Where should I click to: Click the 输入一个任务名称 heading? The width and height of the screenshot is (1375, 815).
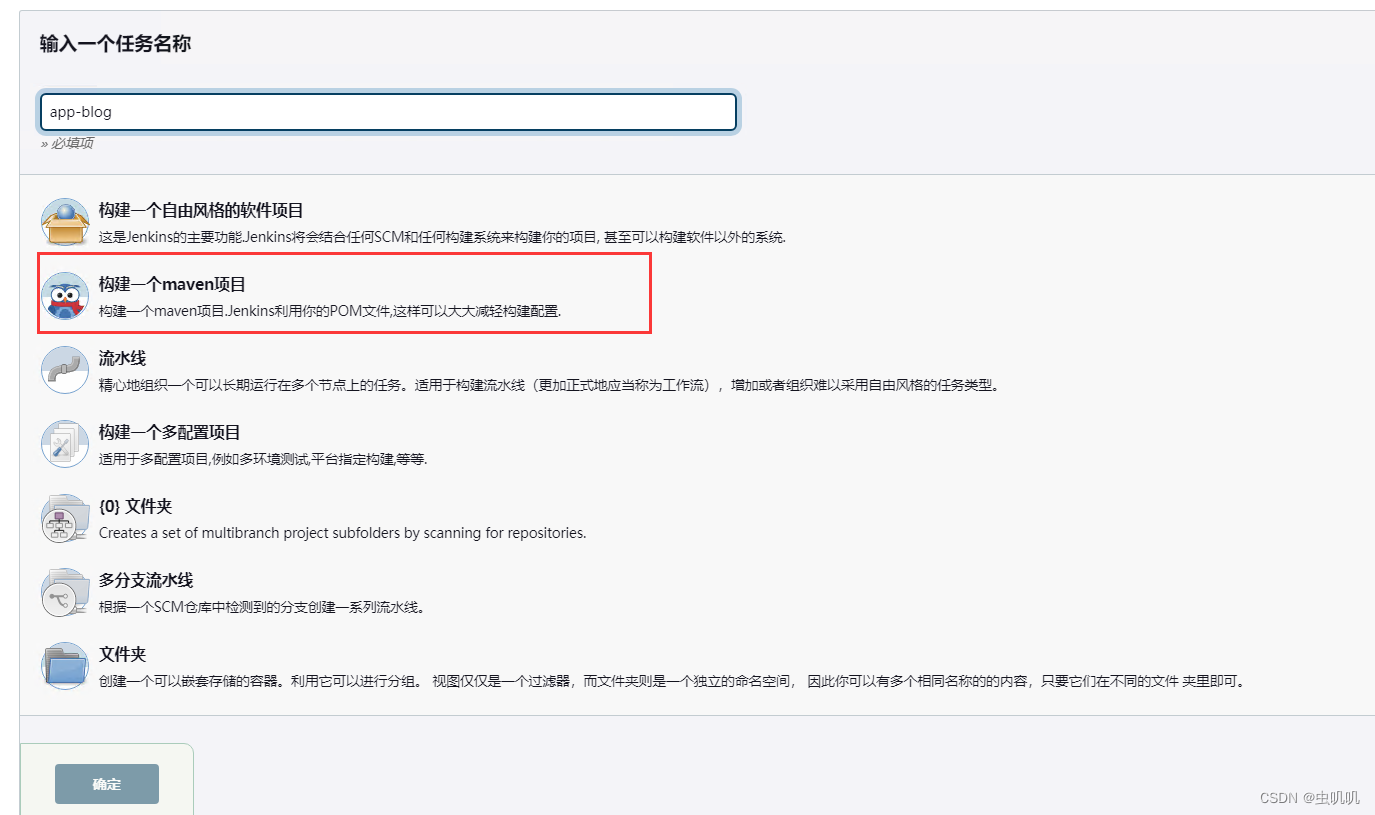click(115, 44)
